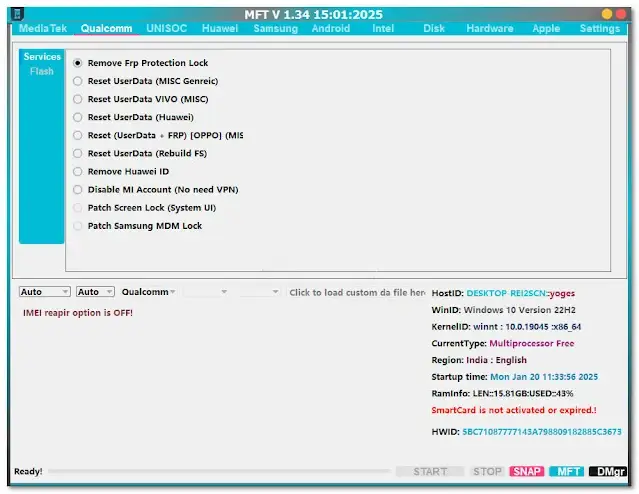Click the MFT app icon in title bar

tap(17, 14)
